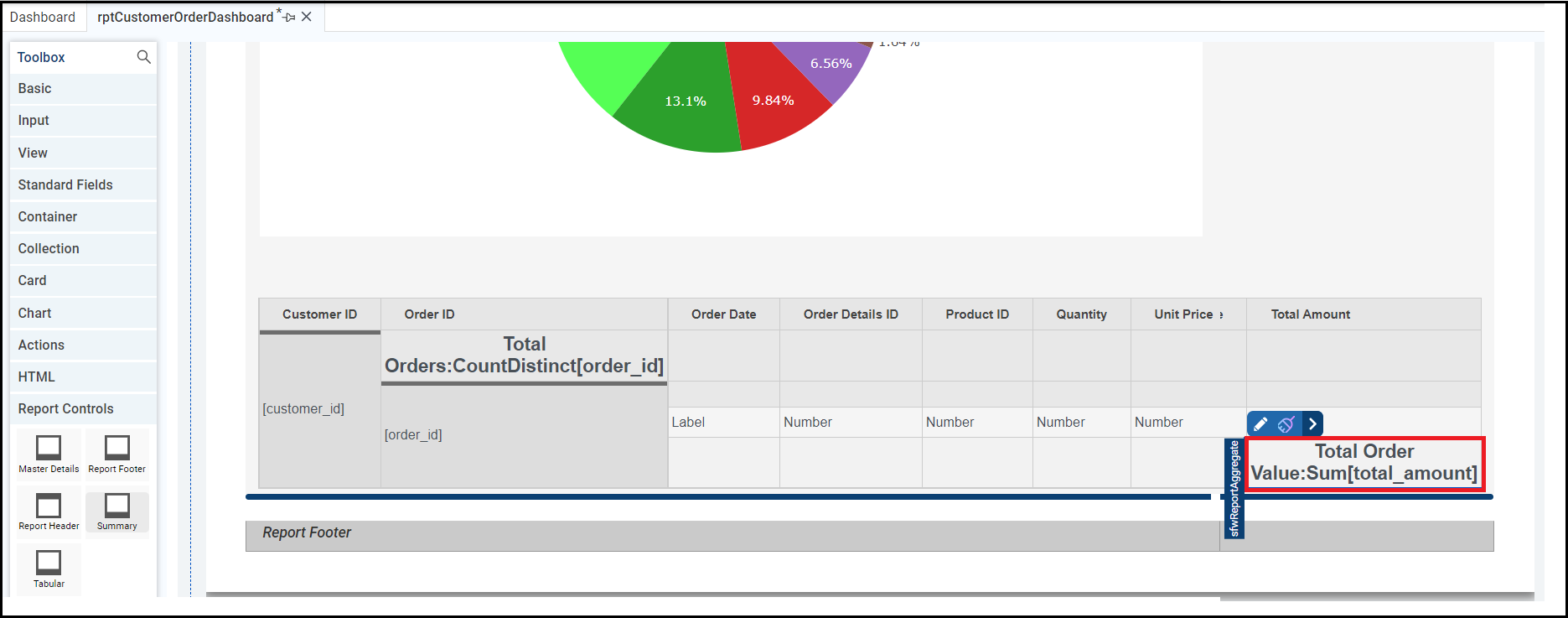Screen dimensions: 1568x618
Task: Select the Label cell under Order Date
Action: (724, 423)
